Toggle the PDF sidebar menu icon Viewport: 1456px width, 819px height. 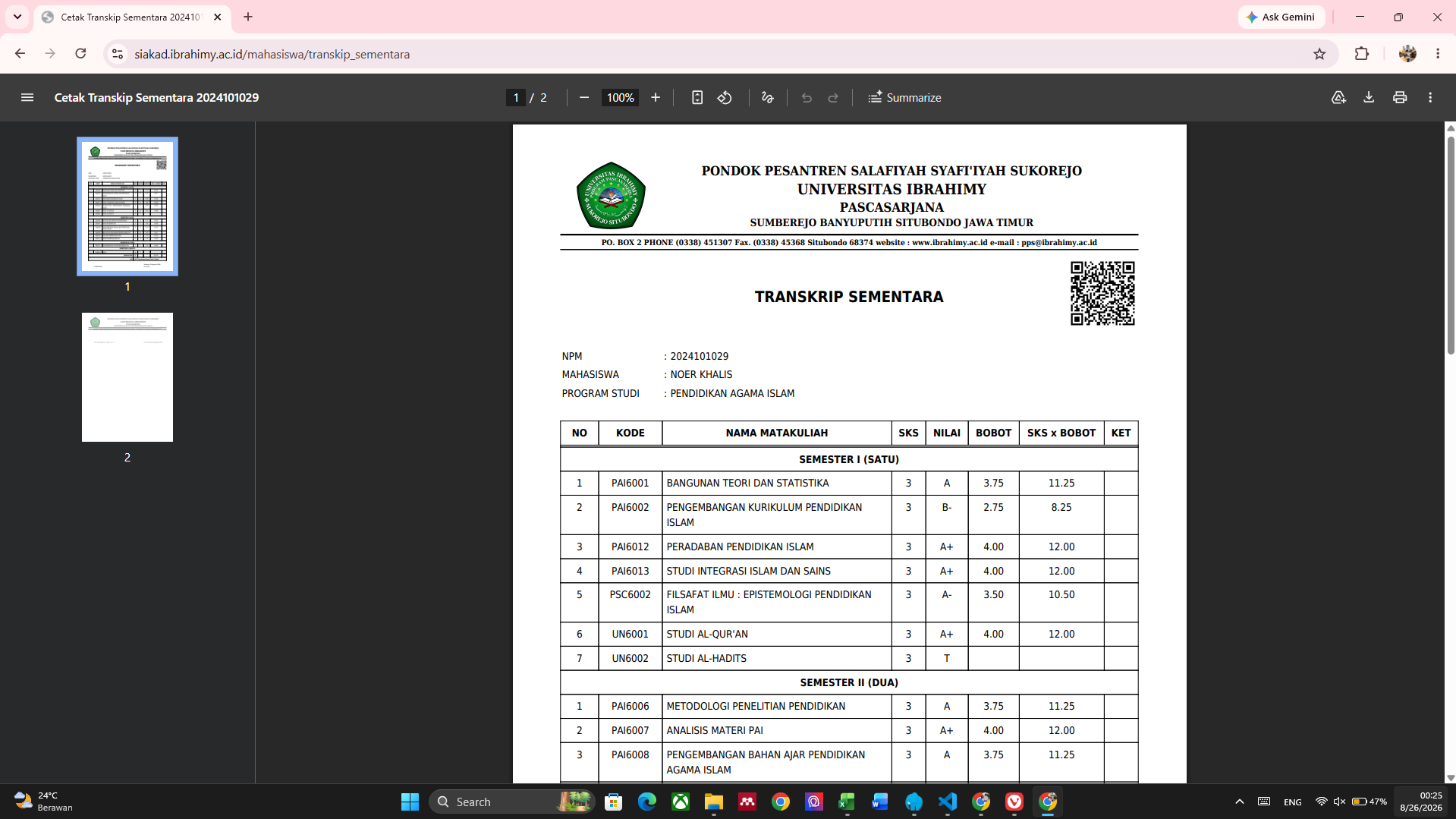27,97
